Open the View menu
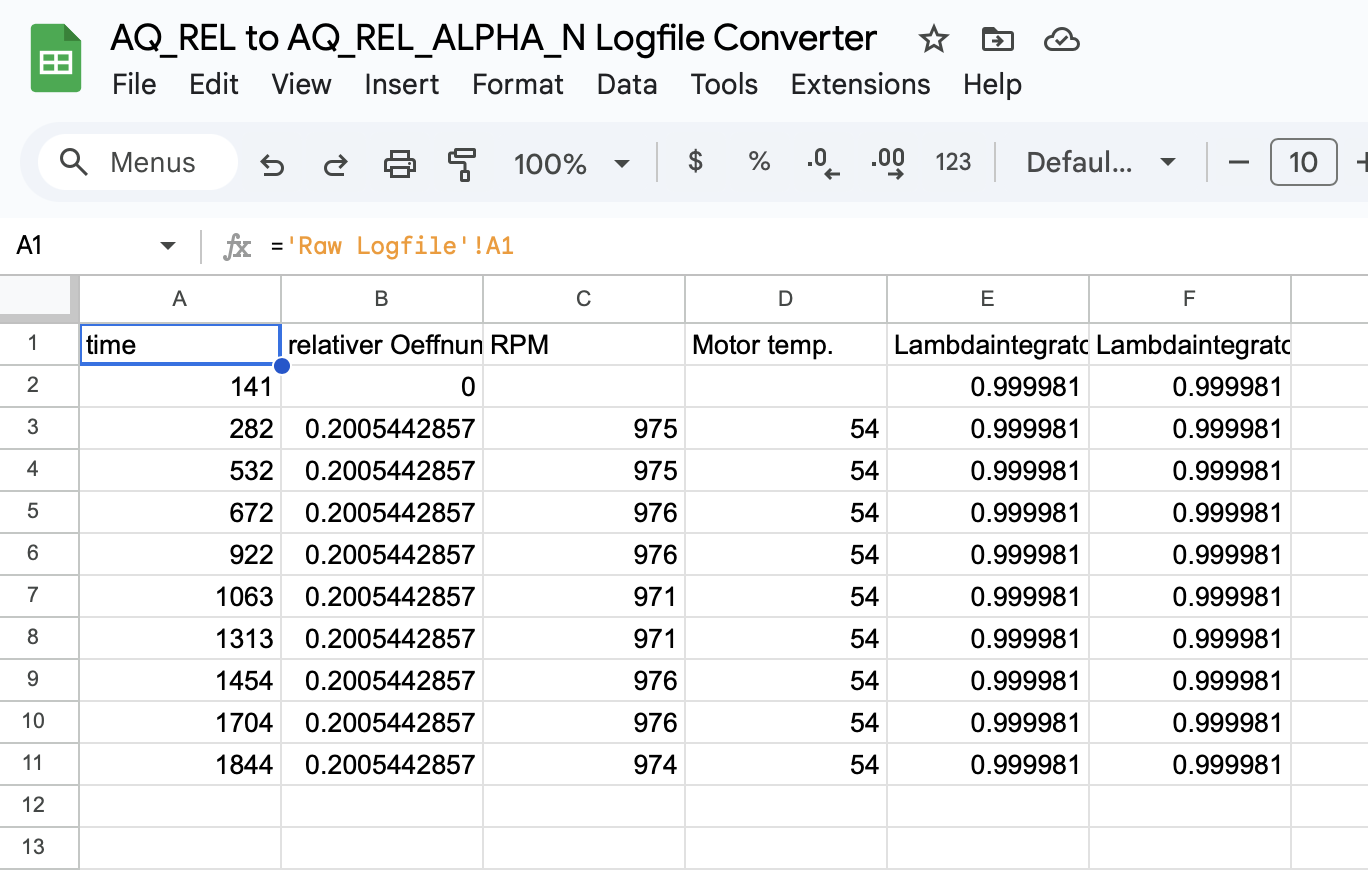 (x=301, y=84)
